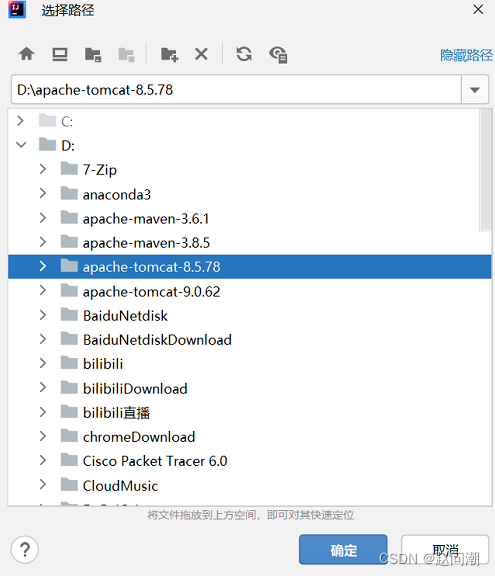Expand the anaconda3 folder
Viewport: 495px width, 576px height.
pos(43,193)
